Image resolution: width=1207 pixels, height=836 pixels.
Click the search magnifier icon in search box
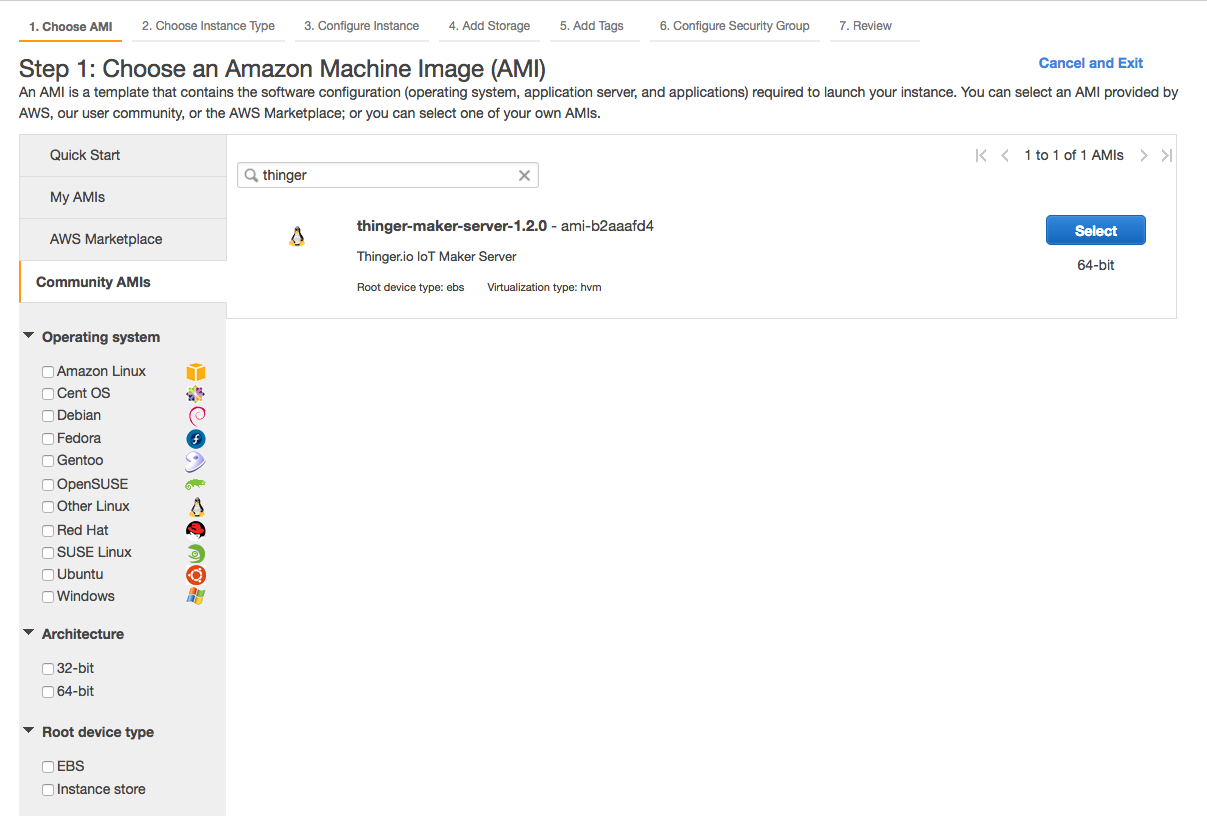coord(251,175)
